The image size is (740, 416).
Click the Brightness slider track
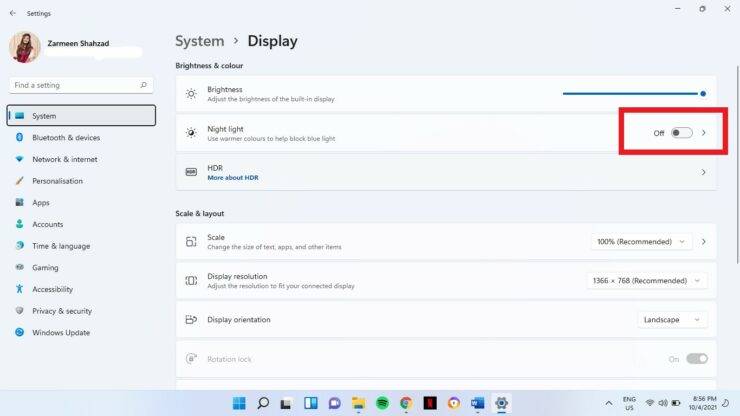pyautogui.click(x=632, y=94)
